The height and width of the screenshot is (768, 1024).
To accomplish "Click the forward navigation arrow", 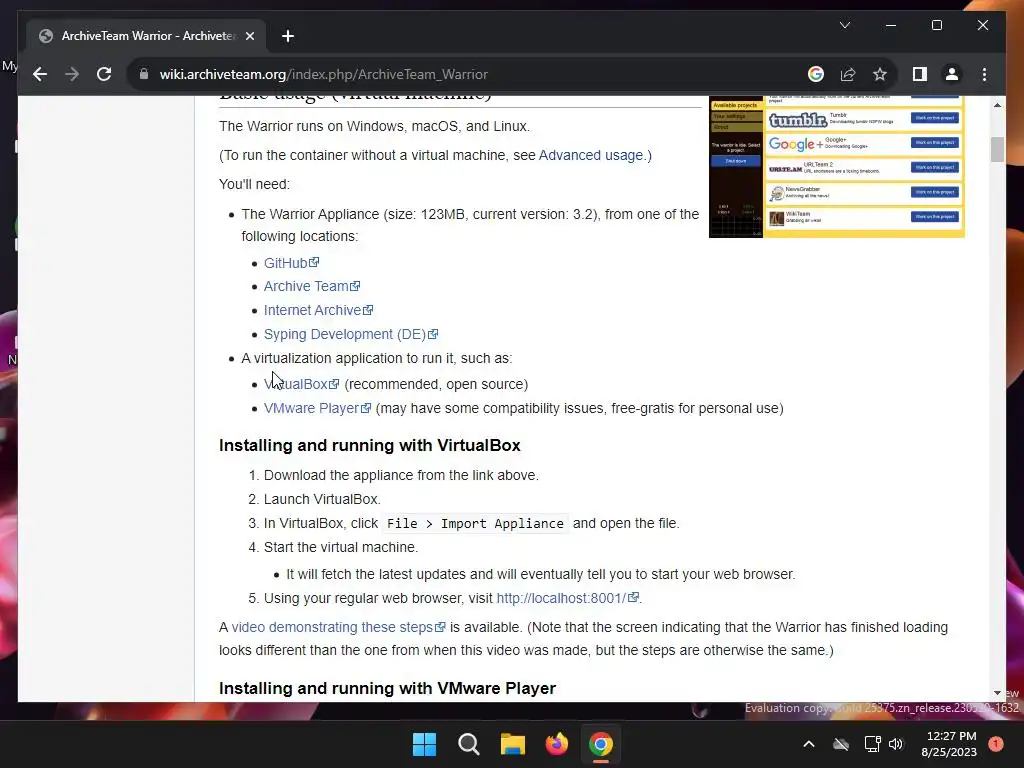I will coord(72,74).
